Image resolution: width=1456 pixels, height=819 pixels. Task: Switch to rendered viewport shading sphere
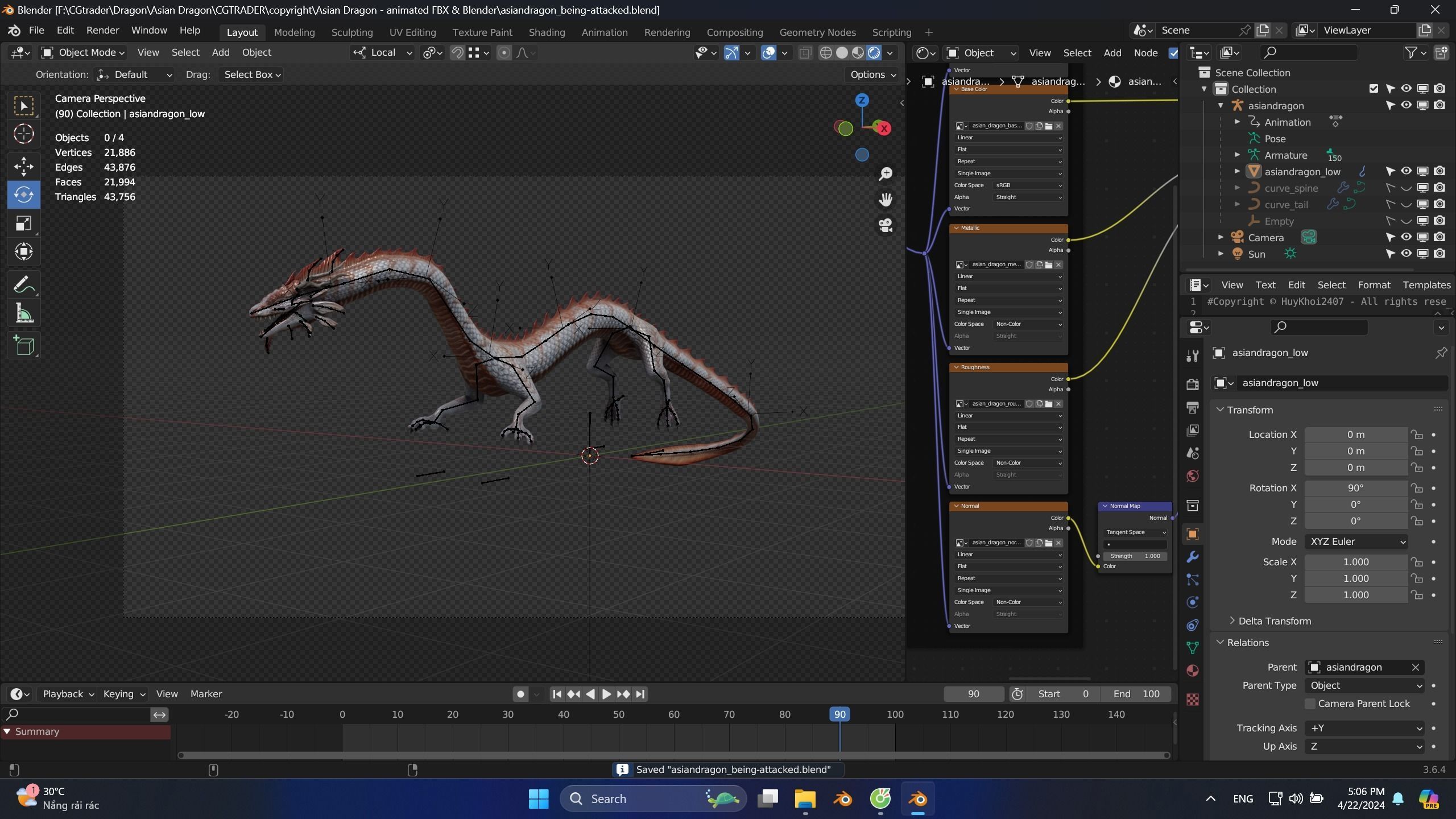pyautogui.click(x=874, y=53)
